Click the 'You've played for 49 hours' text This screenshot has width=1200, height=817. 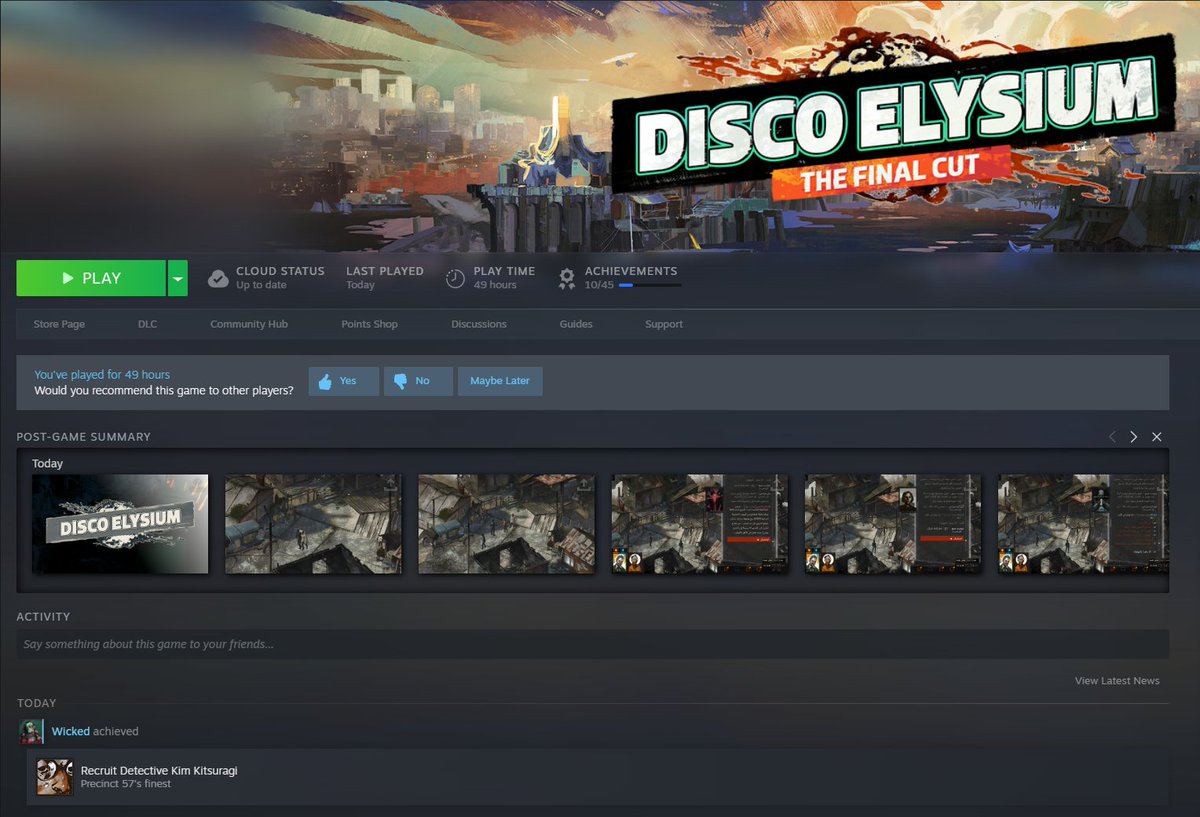point(102,375)
